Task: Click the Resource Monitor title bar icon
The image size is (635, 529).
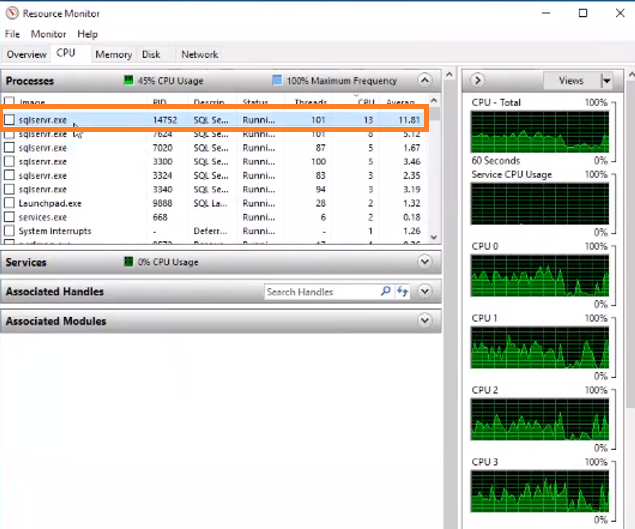Action: pyautogui.click(x=11, y=13)
